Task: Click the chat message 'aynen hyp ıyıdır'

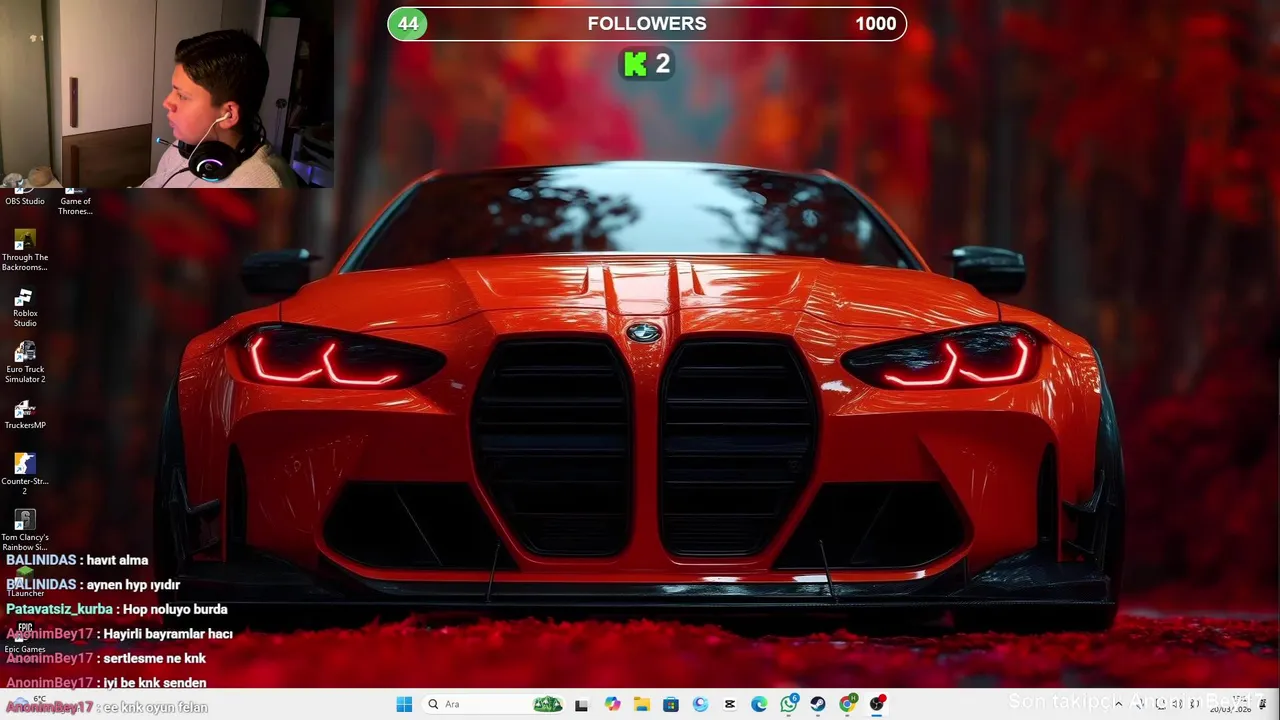Action: [x=133, y=585]
